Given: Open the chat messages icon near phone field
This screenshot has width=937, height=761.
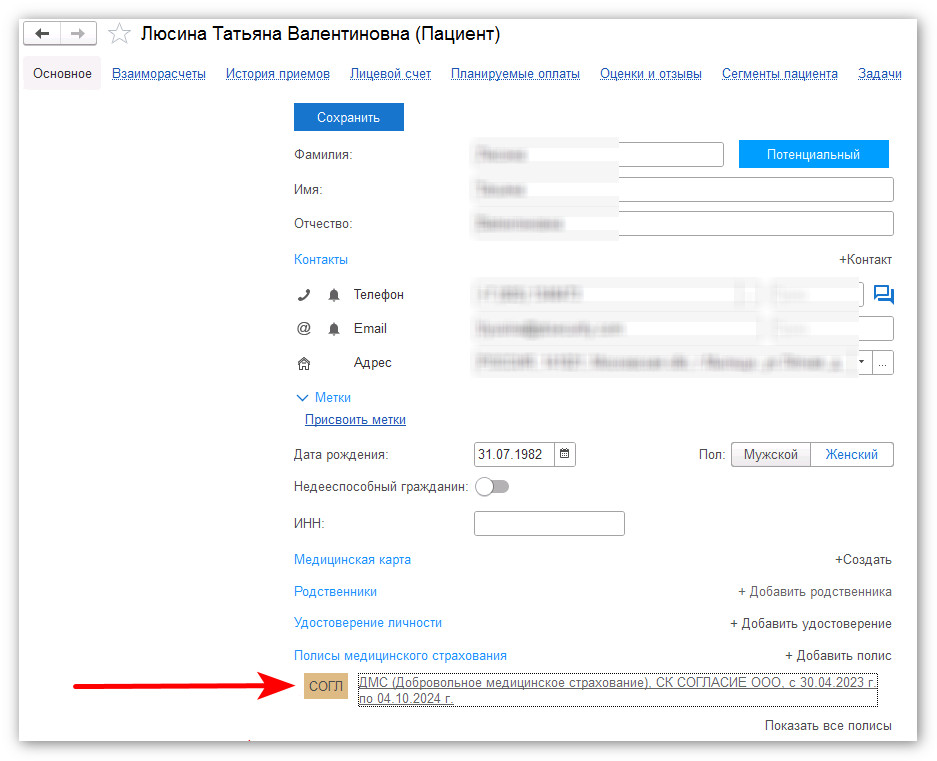Looking at the screenshot, I should [884, 294].
